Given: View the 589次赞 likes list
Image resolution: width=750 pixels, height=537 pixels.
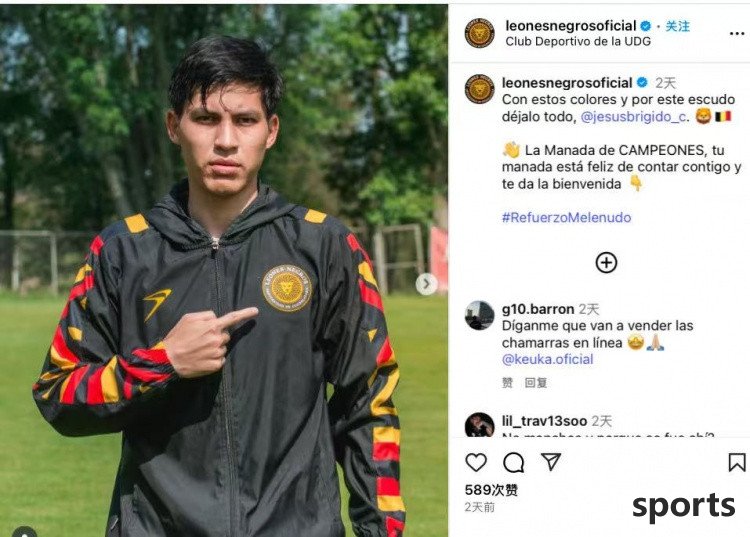Looking at the screenshot, I should pyautogui.click(x=491, y=490).
